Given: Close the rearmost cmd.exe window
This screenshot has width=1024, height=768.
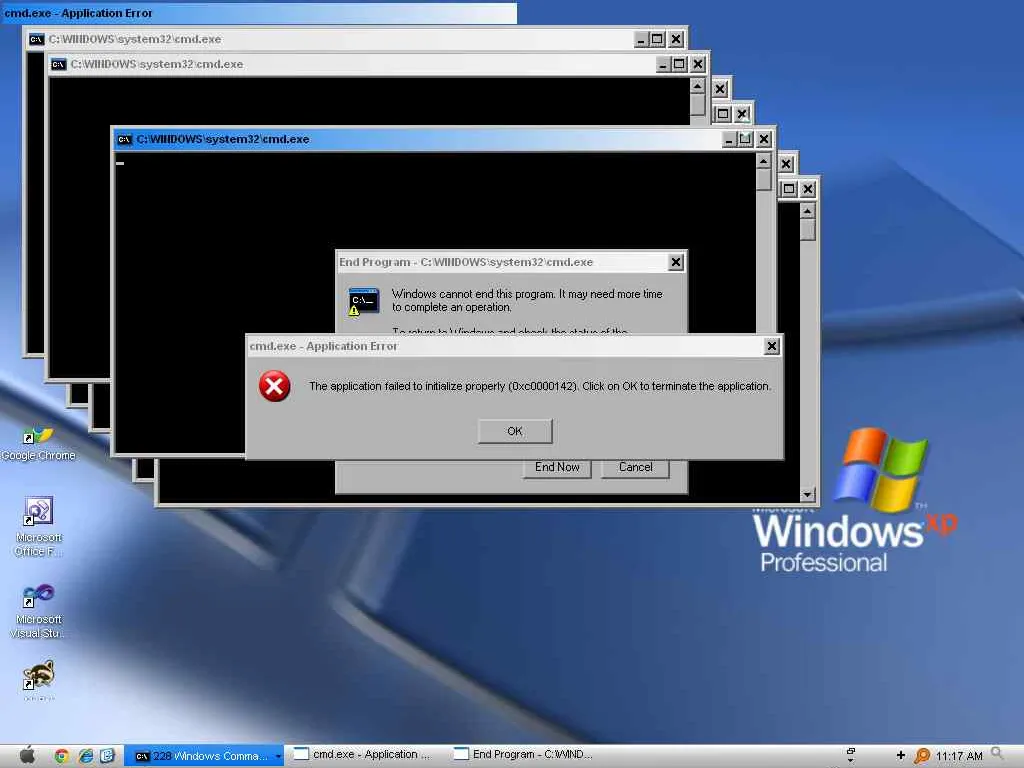Looking at the screenshot, I should (676, 39).
